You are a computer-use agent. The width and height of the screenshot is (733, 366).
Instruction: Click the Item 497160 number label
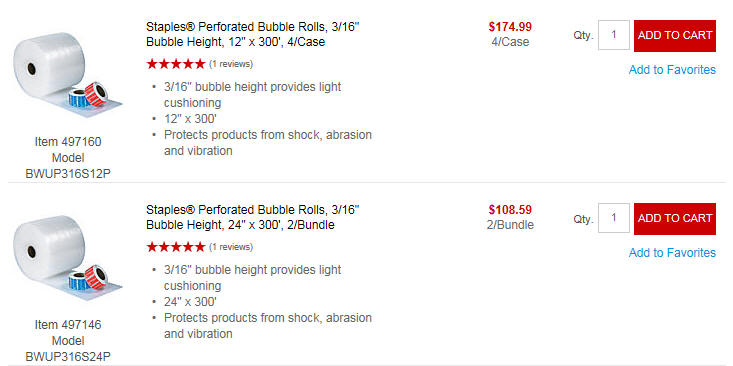(x=68, y=142)
